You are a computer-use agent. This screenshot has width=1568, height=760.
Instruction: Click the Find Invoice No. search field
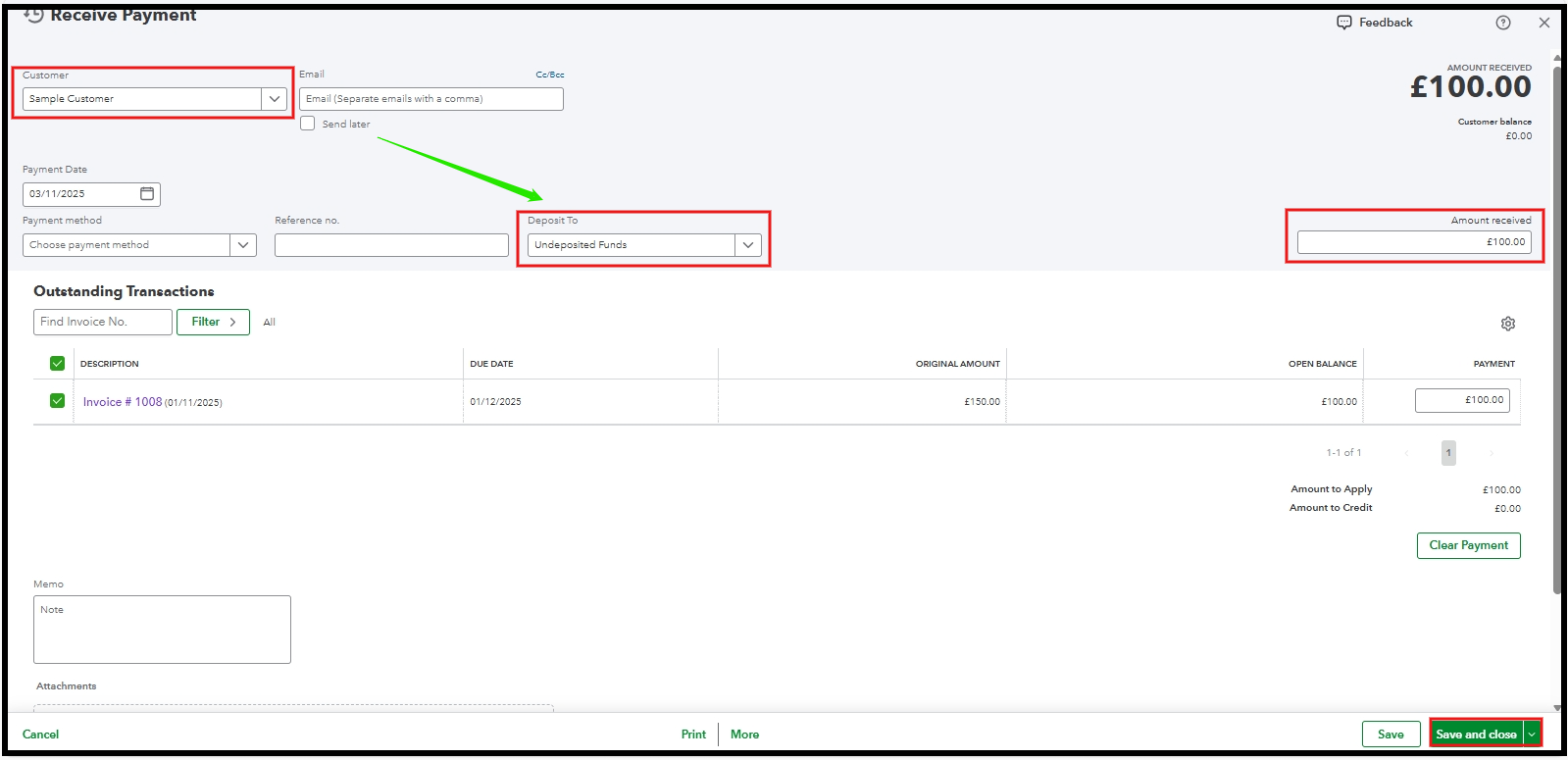tap(103, 322)
